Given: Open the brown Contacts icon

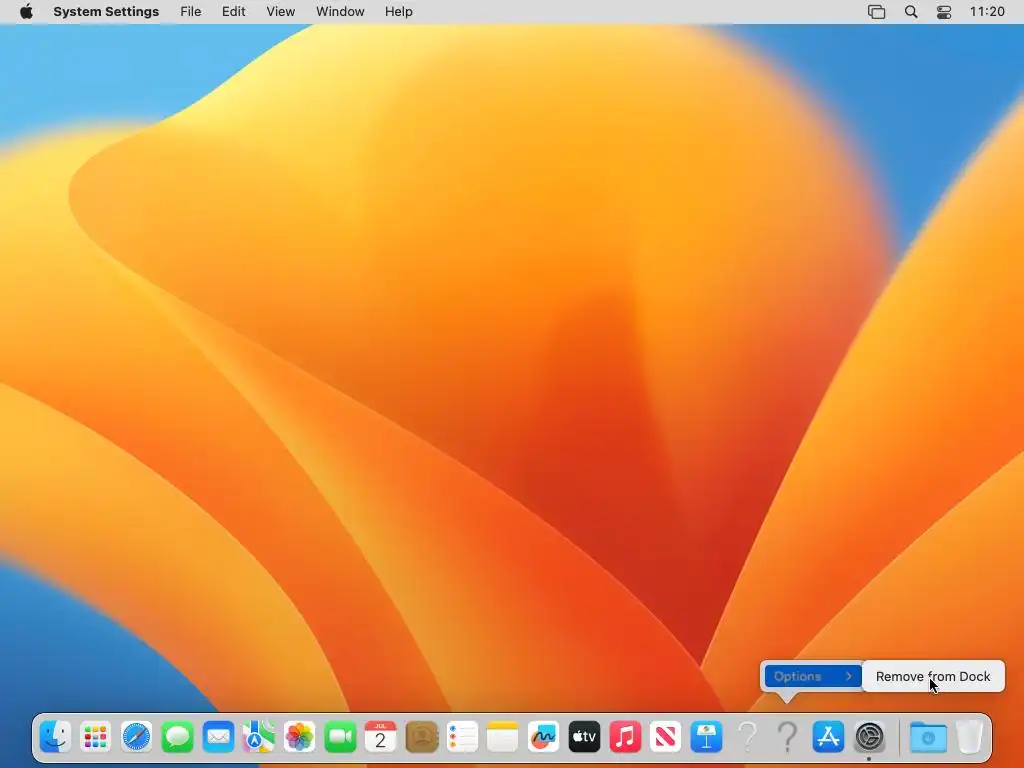Looking at the screenshot, I should pyautogui.click(x=421, y=737).
